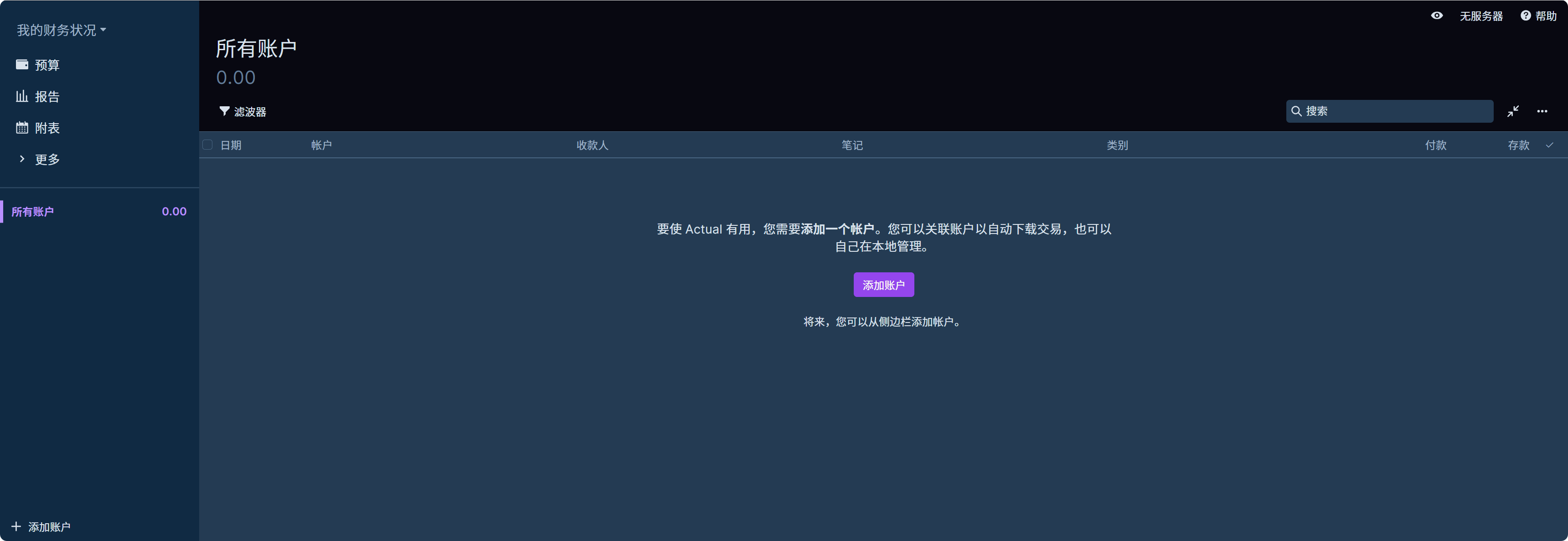Click the collapse arrows icon near search
Image resolution: width=1568 pixels, height=541 pixels.
click(1512, 111)
